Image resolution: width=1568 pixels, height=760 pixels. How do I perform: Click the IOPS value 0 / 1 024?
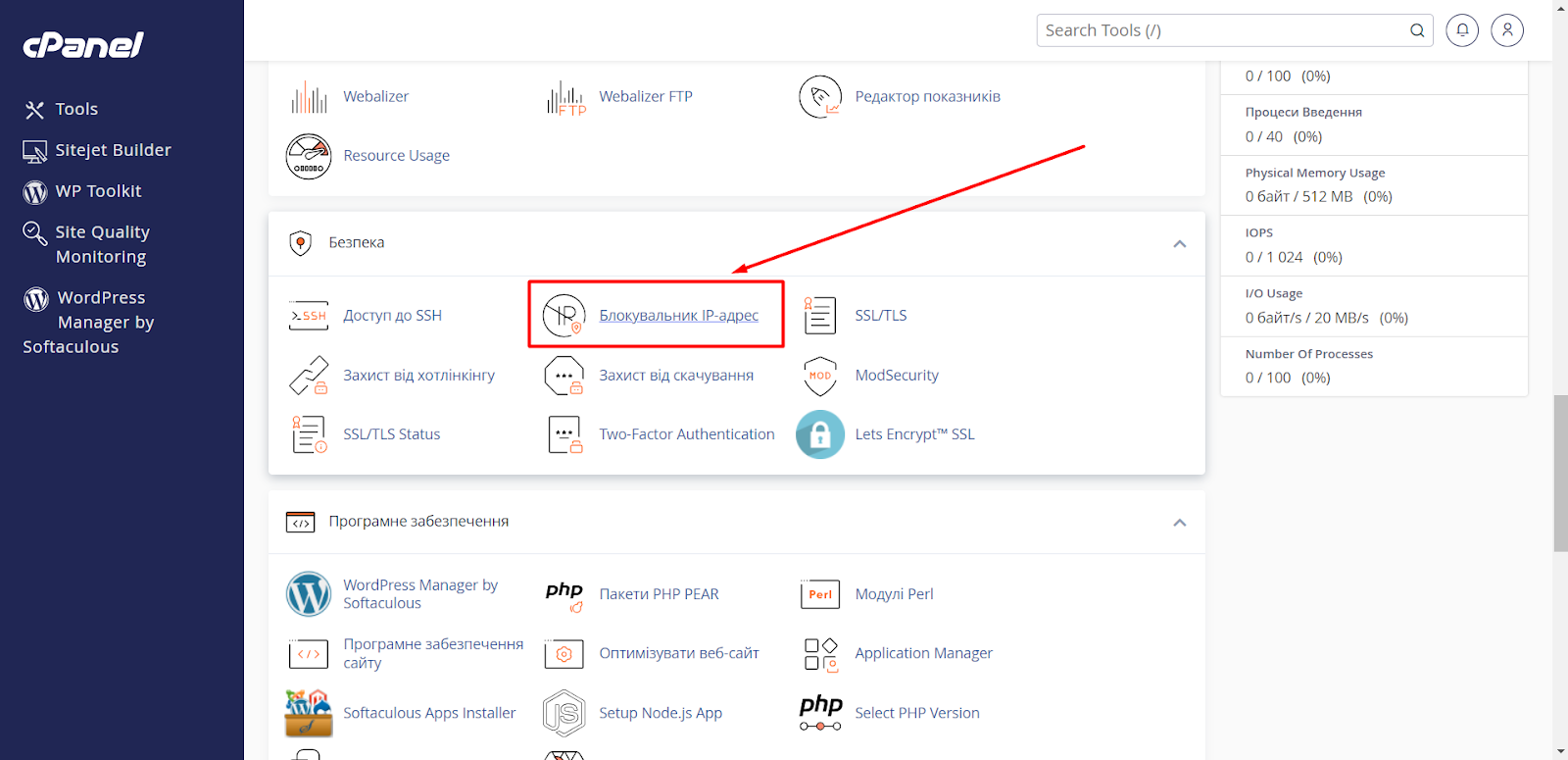[x=1274, y=258]
